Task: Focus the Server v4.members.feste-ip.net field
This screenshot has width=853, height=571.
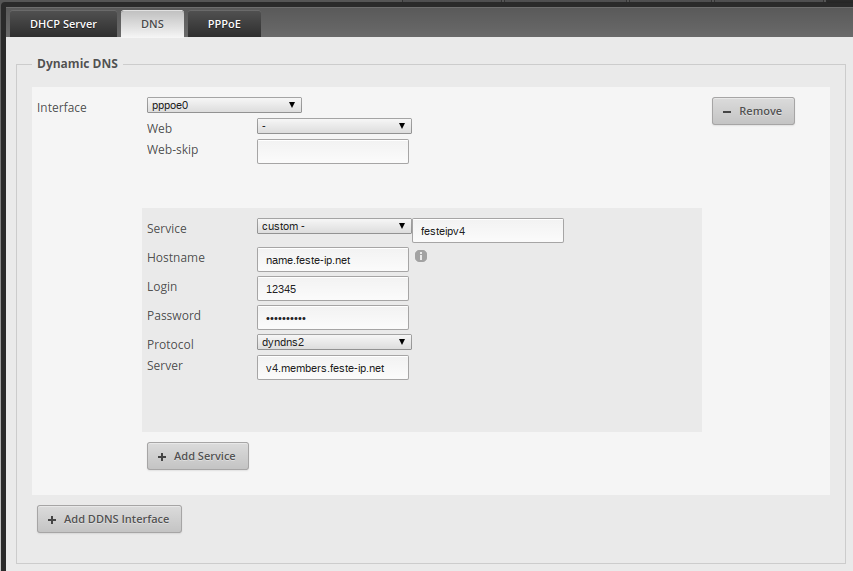Action: 333,368
